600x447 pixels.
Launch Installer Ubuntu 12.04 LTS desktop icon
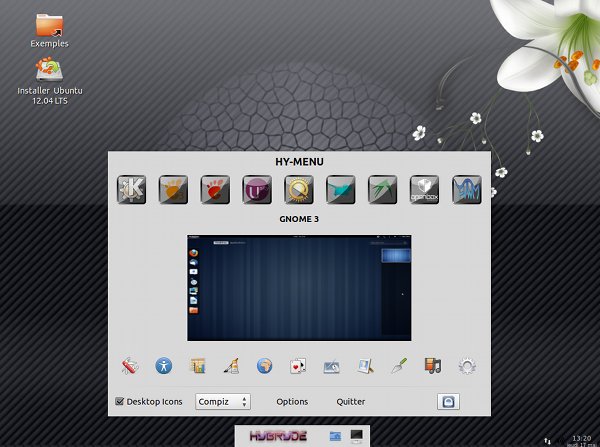(50, 81)
